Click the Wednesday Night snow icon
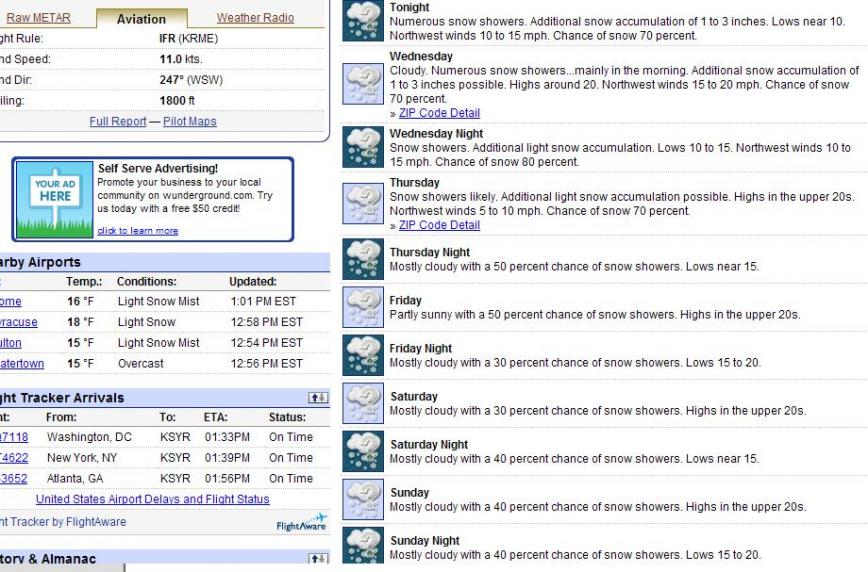Image resolution: width=868 pixels, height=572 pixels. (363, 147)
